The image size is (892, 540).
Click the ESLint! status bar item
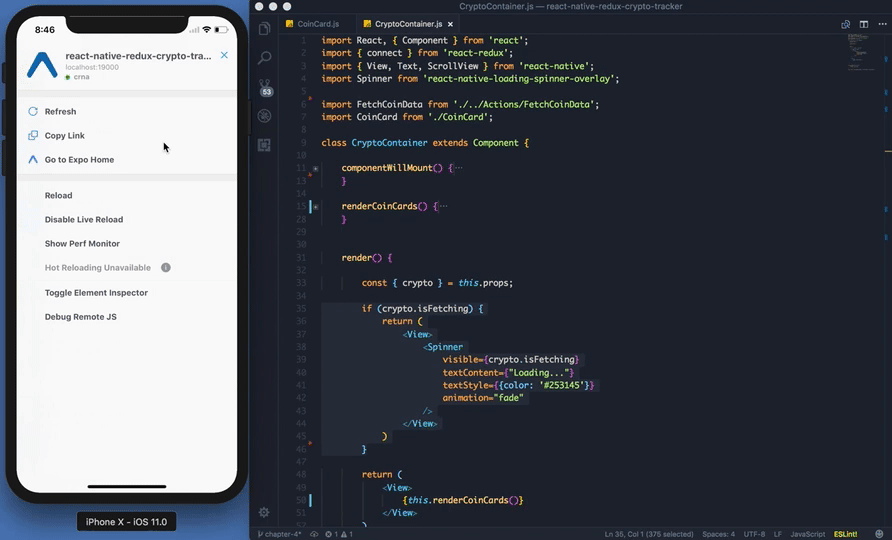pos(845,534)
